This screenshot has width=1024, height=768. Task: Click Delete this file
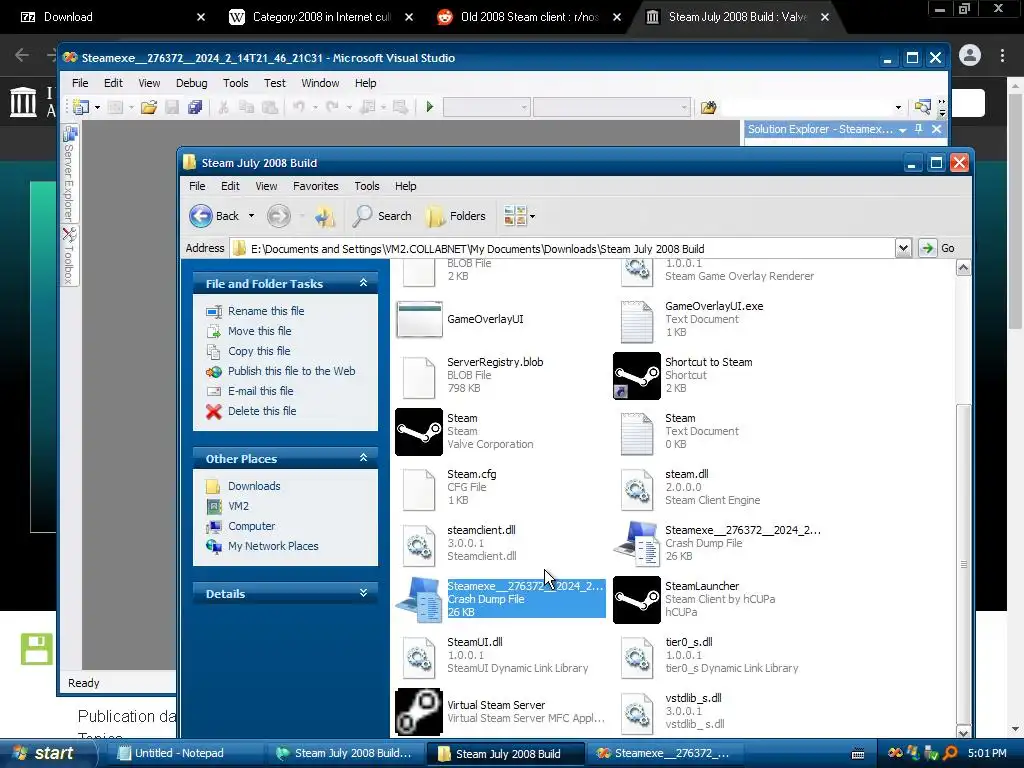coord(262,411)
